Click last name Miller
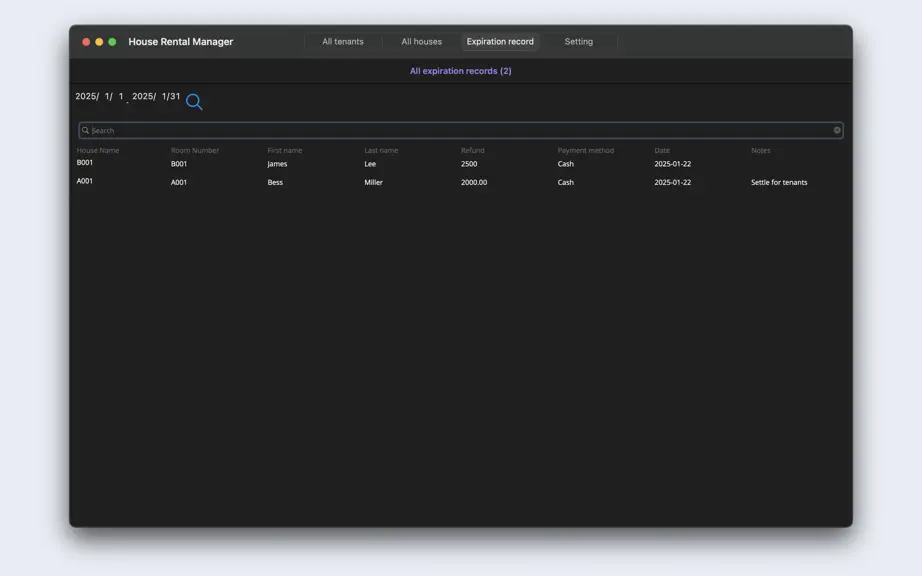 click(x=373, y=182)
